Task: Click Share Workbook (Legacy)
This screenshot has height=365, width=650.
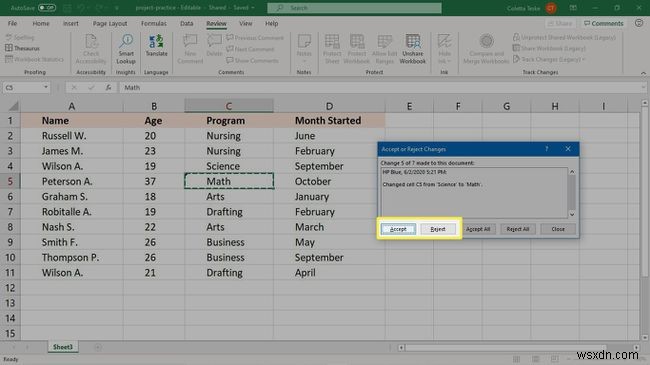Action: (x=549, y=48)
